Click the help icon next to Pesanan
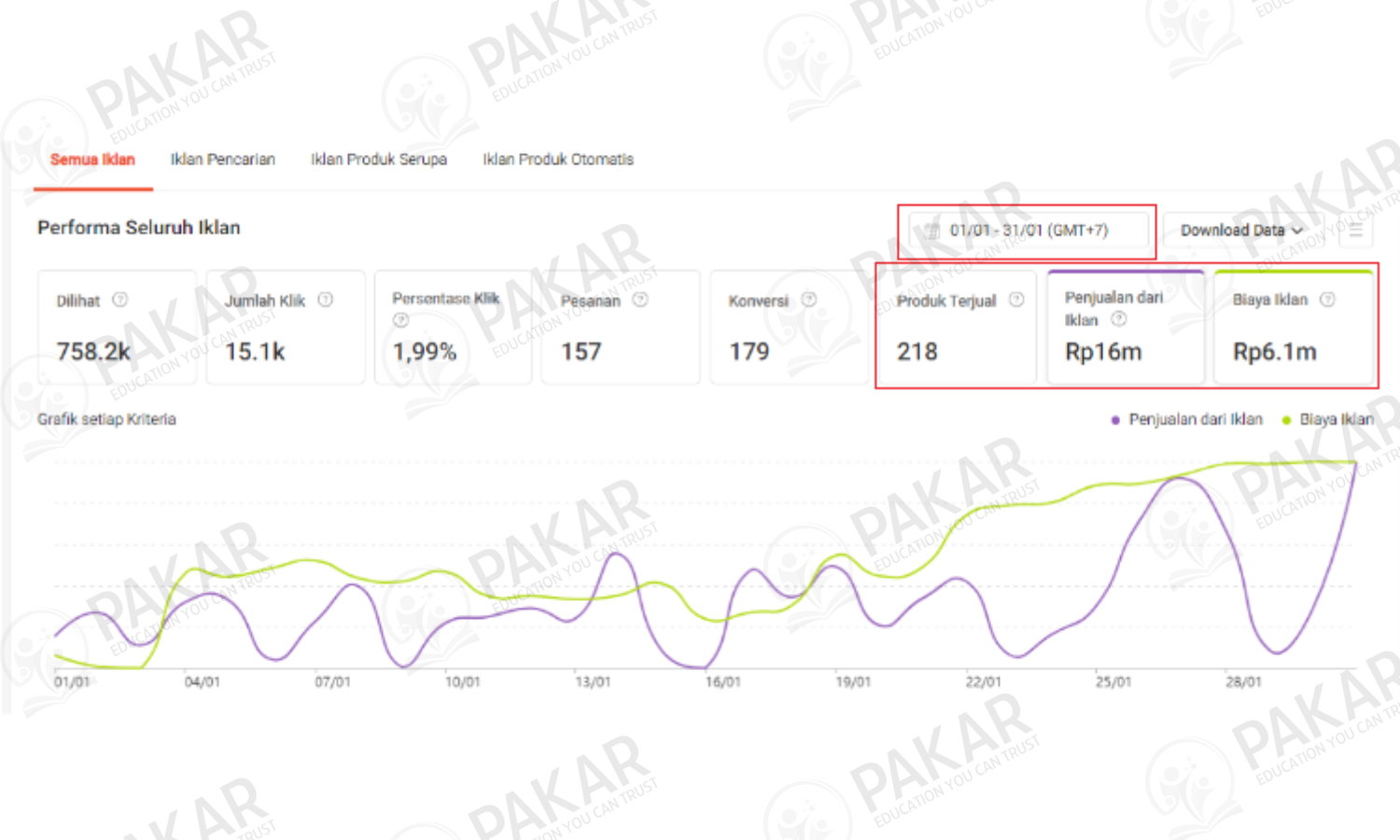Image resolution: width=1400 pixels, height=840 pixels. click(x=639, y=301)
